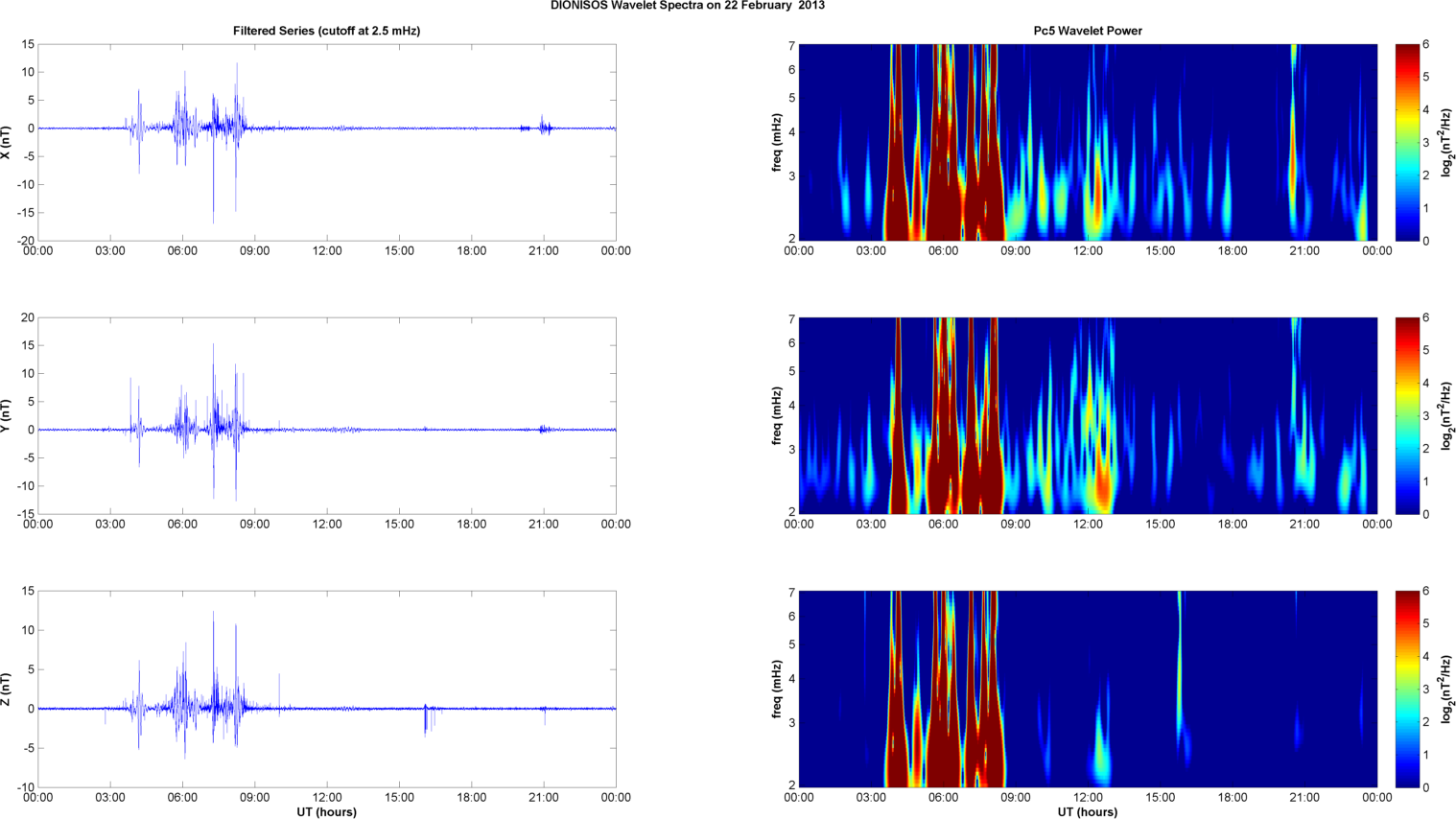Click the X component wavelet power spectrogram

1088,142
